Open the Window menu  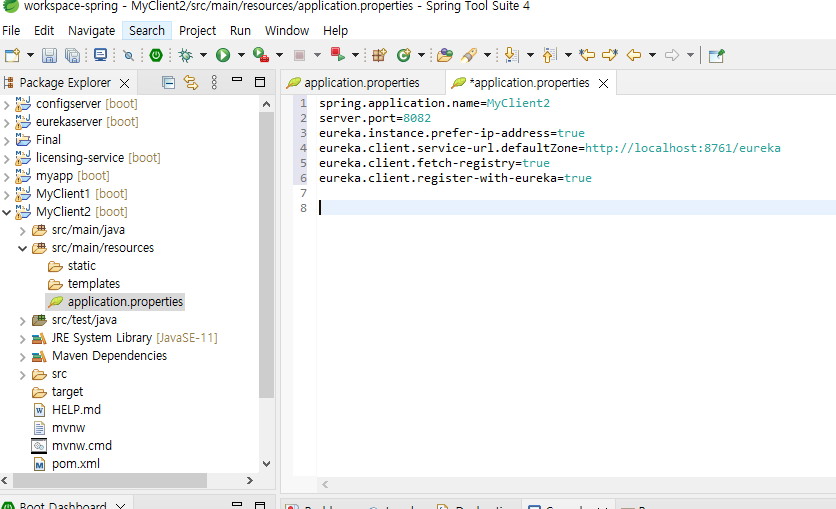click(287, 30)
